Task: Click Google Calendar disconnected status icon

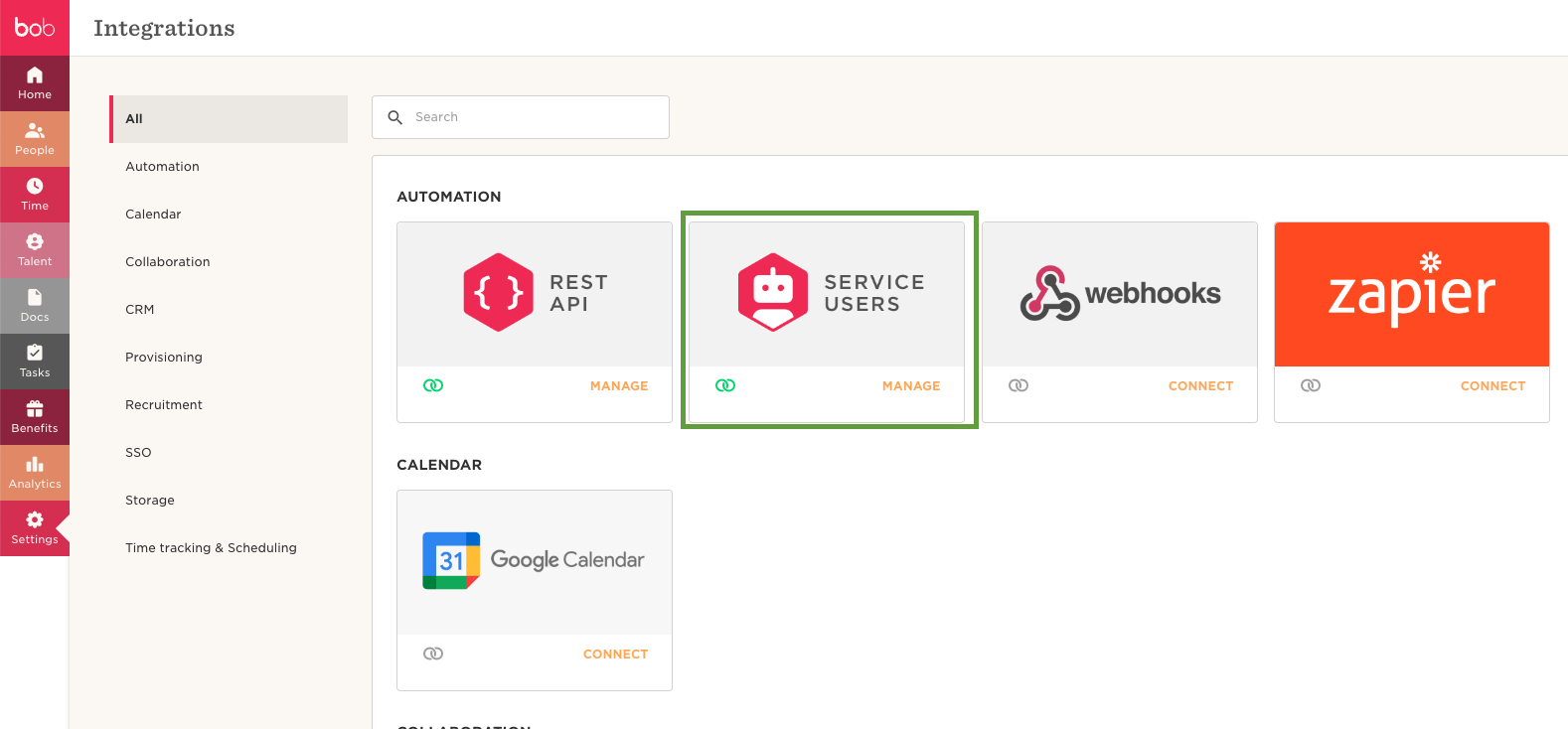Action: (x=433, y=654)
